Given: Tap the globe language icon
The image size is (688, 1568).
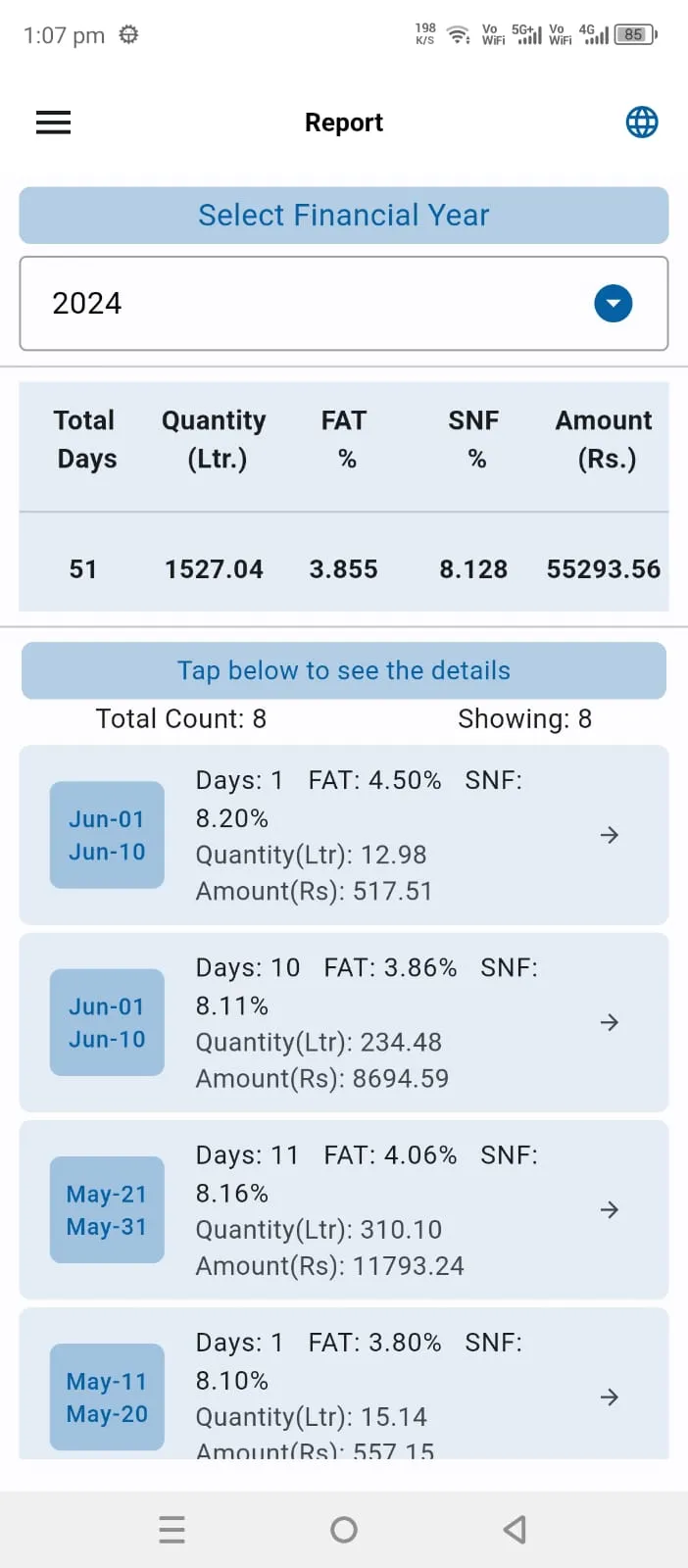Looking at the screenshot, I should click(642, 122).
